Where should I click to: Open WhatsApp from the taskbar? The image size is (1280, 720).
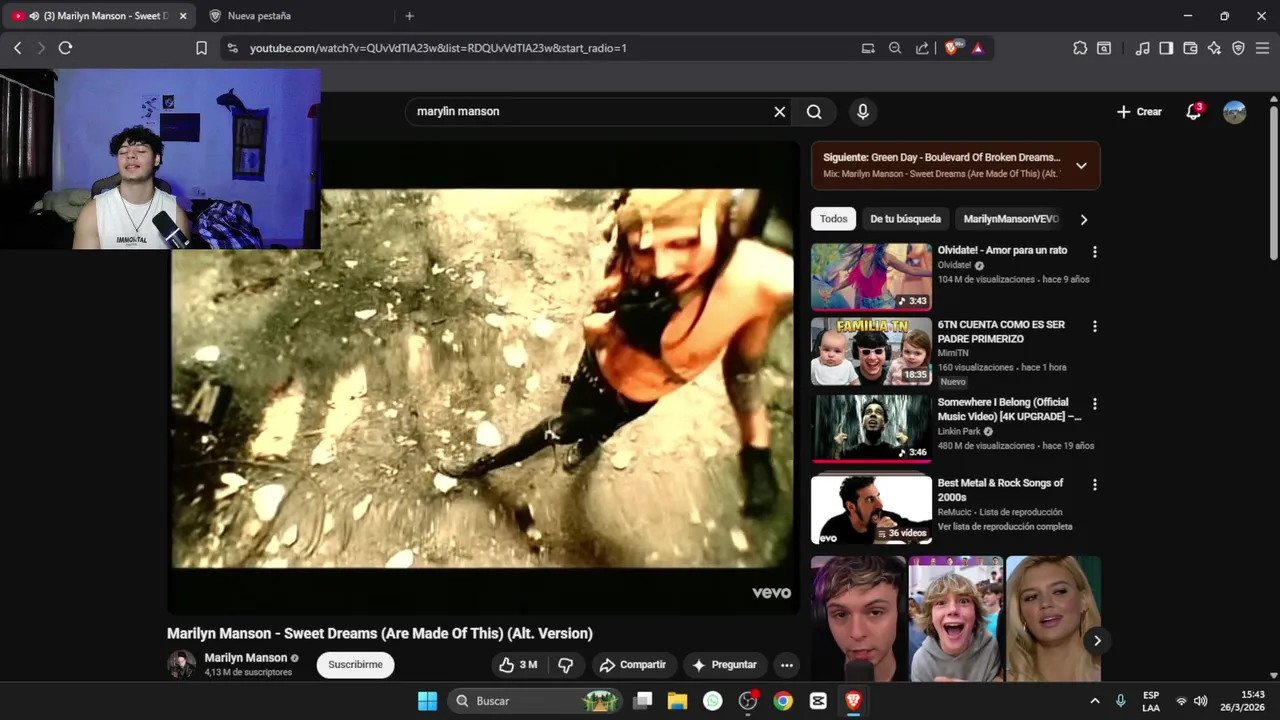pos(712,701)
